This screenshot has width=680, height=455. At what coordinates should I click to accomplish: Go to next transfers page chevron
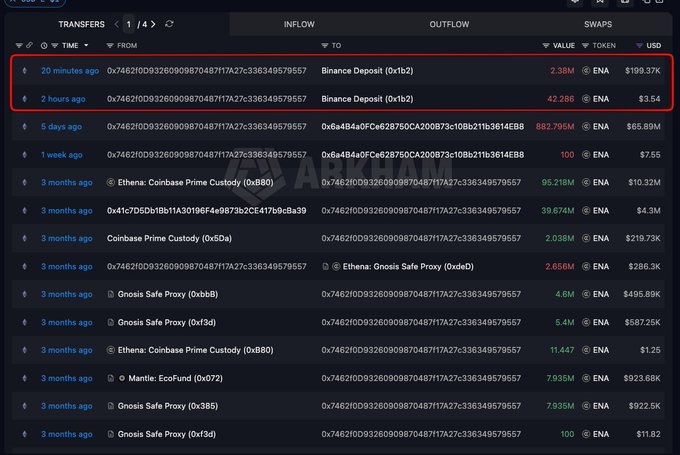pos(153,24)
